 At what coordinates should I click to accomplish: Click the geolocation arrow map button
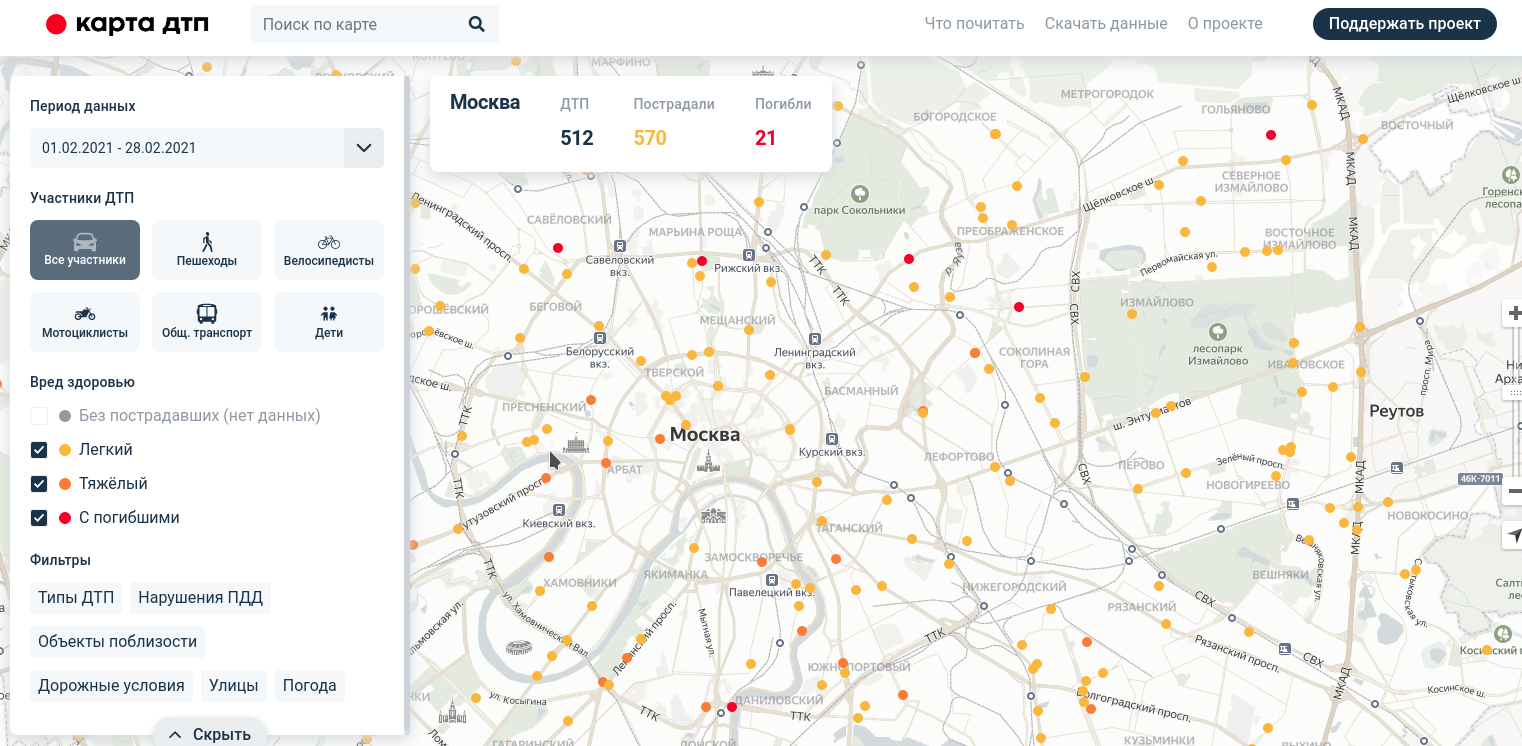point(1513,537)
